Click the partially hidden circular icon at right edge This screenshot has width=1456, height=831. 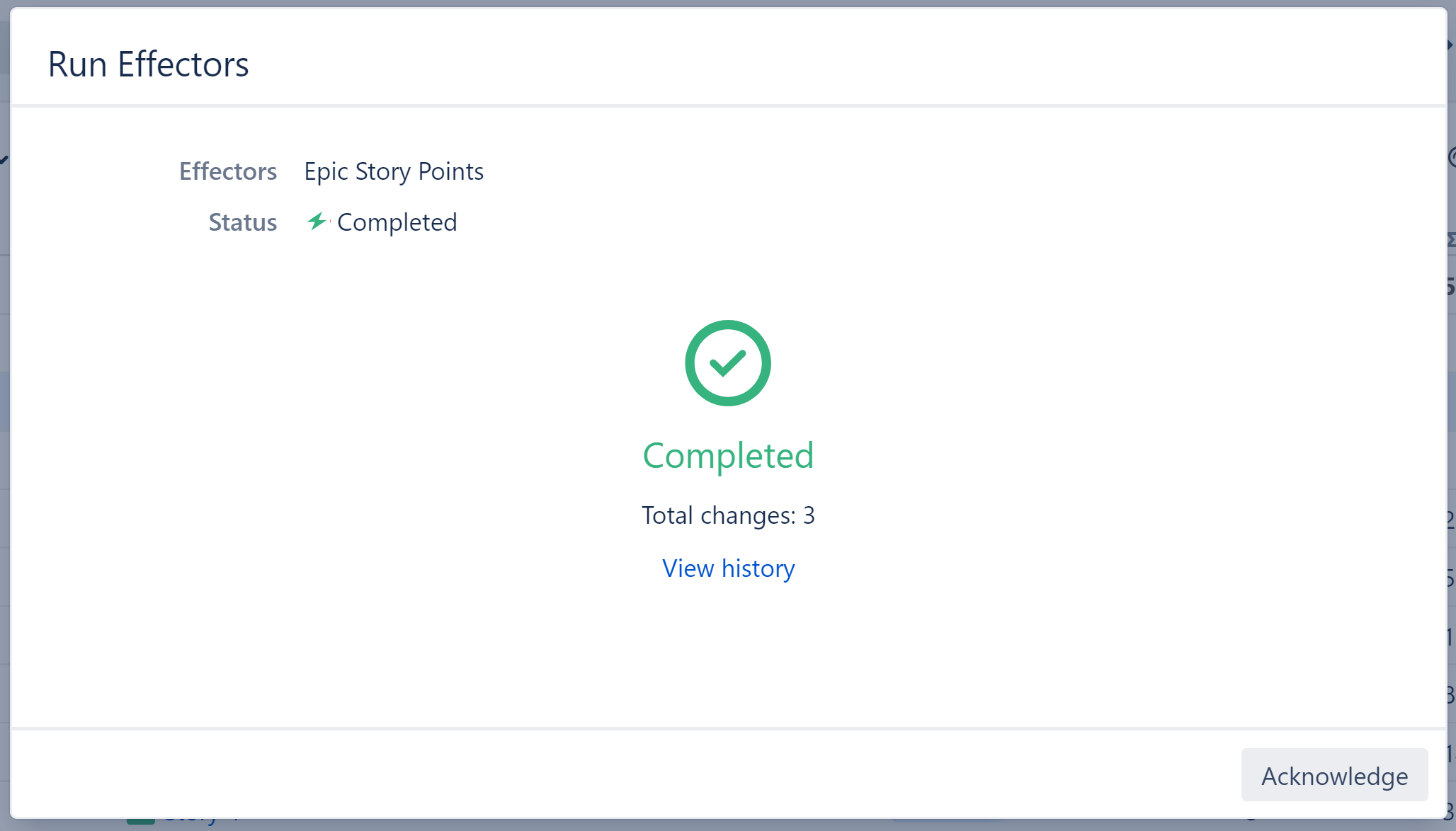click(x=1452, y=157)
